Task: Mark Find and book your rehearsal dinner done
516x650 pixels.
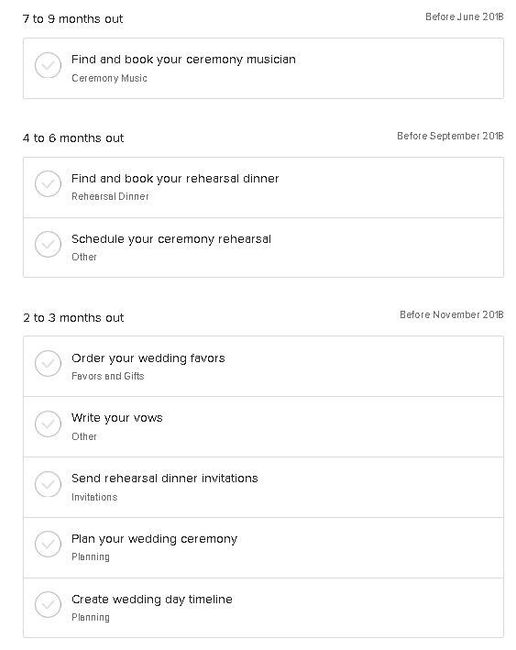Action: (48, 184)
